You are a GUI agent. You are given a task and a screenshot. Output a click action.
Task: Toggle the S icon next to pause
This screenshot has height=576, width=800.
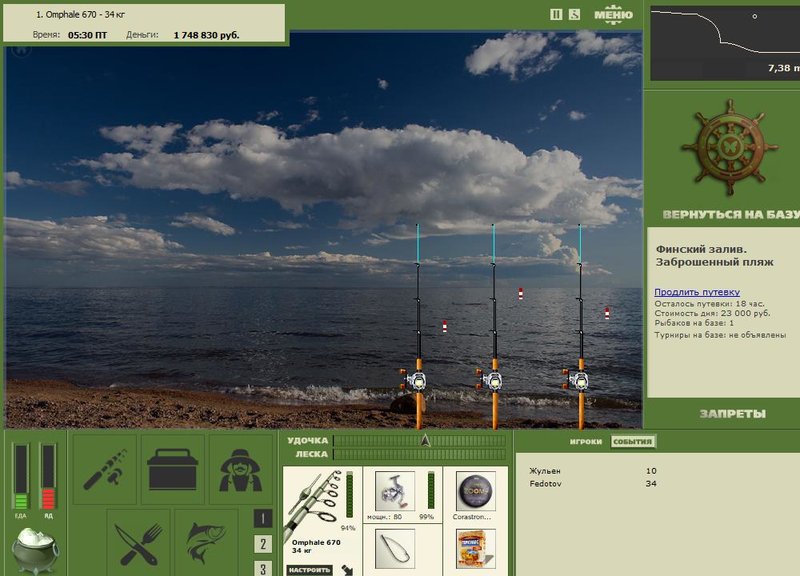574,14
